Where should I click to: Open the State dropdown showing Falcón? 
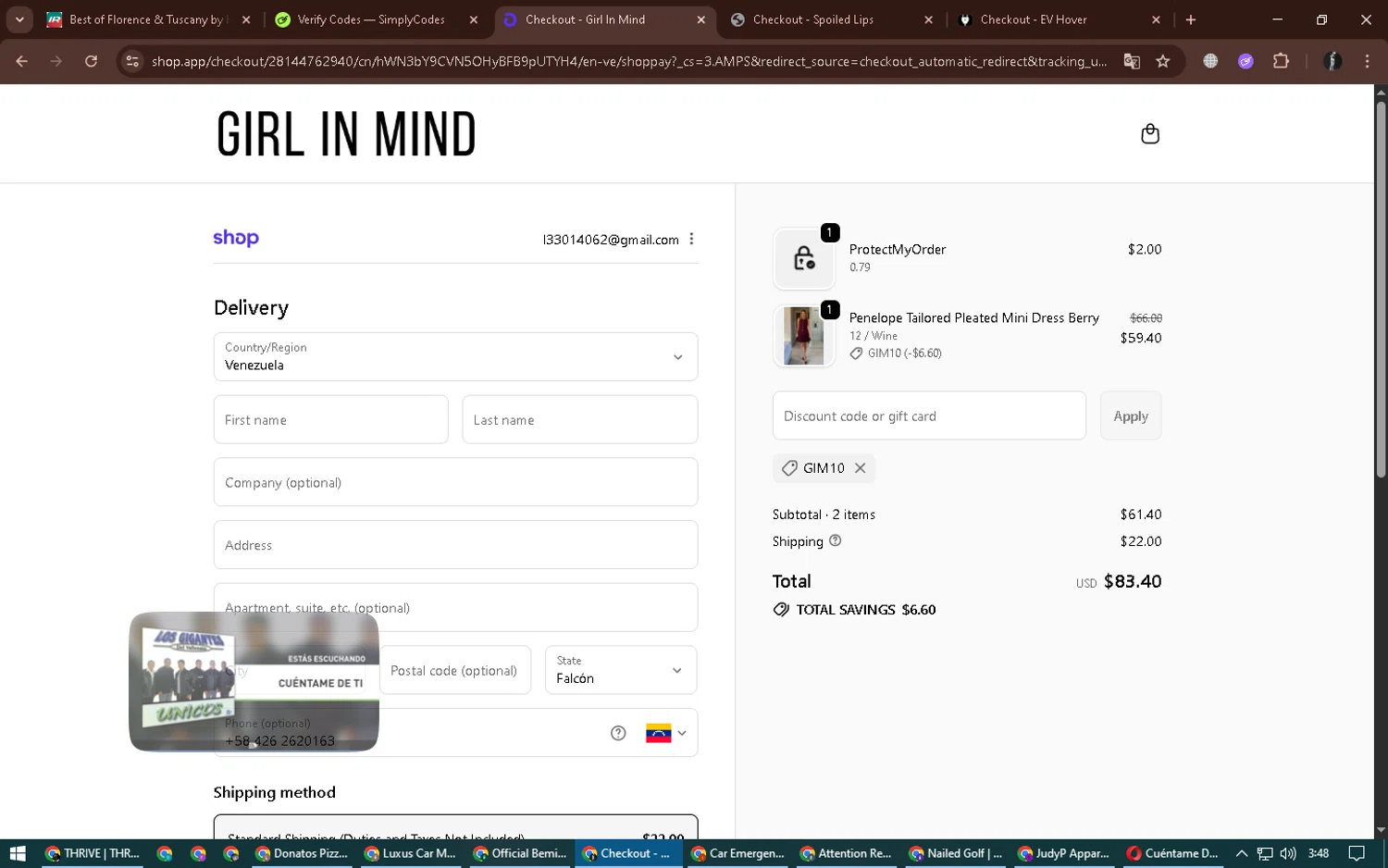click(621, 670)
